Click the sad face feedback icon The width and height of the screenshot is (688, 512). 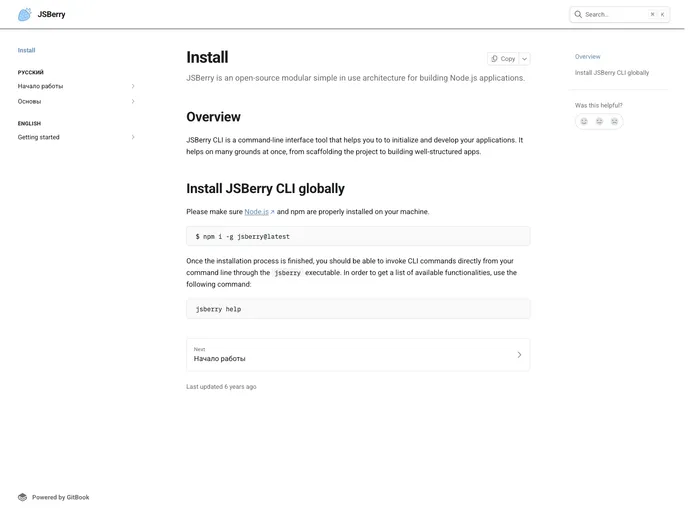(x=614, y=121)
